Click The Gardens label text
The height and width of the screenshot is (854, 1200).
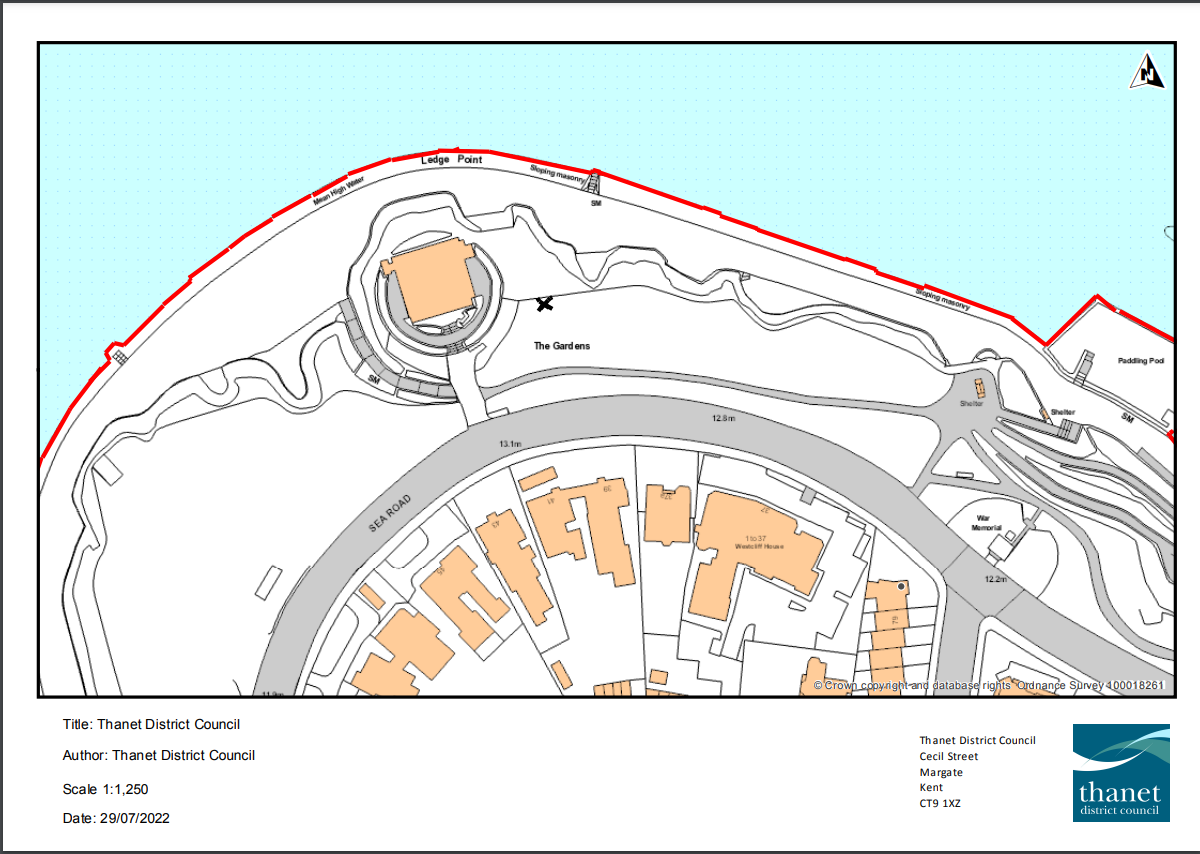[561, 346]
